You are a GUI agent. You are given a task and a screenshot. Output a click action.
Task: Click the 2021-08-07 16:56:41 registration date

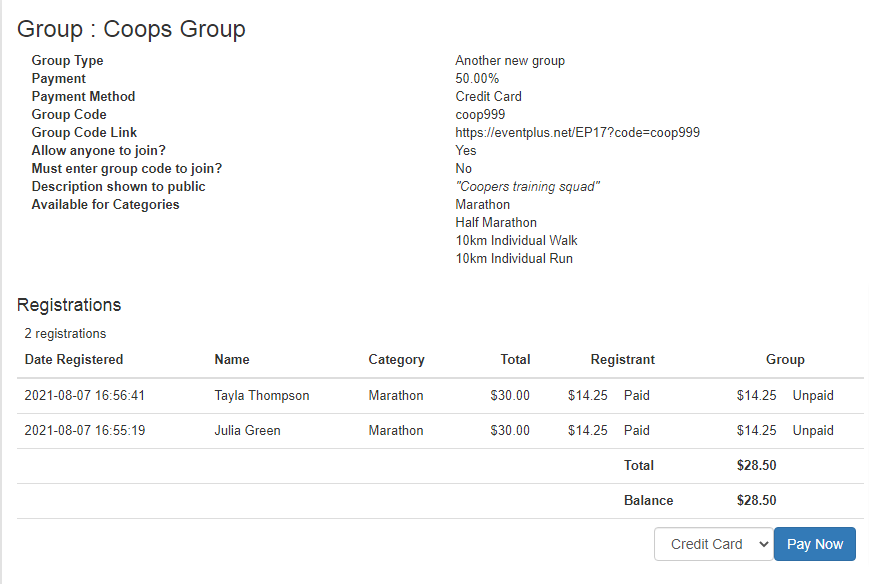pos(84,395)
